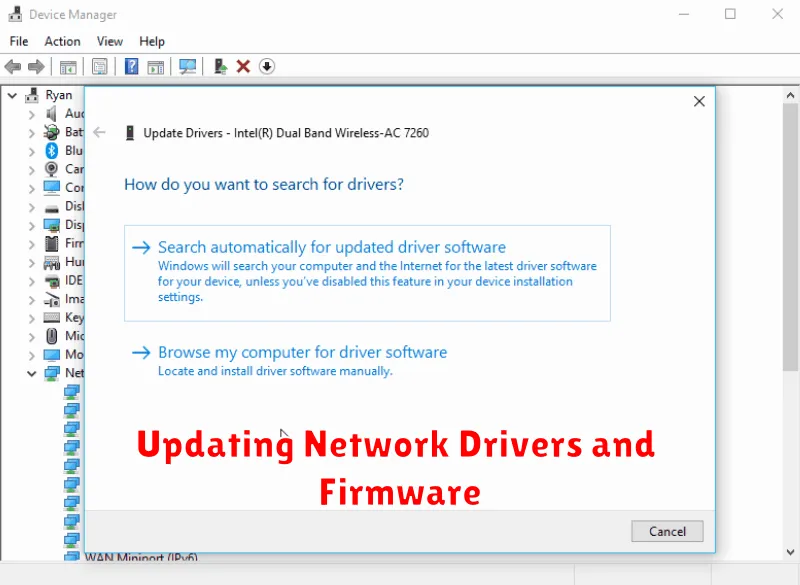Select the Batteries category icon
Screen dimensions: 800x585
tap(52, 132)
